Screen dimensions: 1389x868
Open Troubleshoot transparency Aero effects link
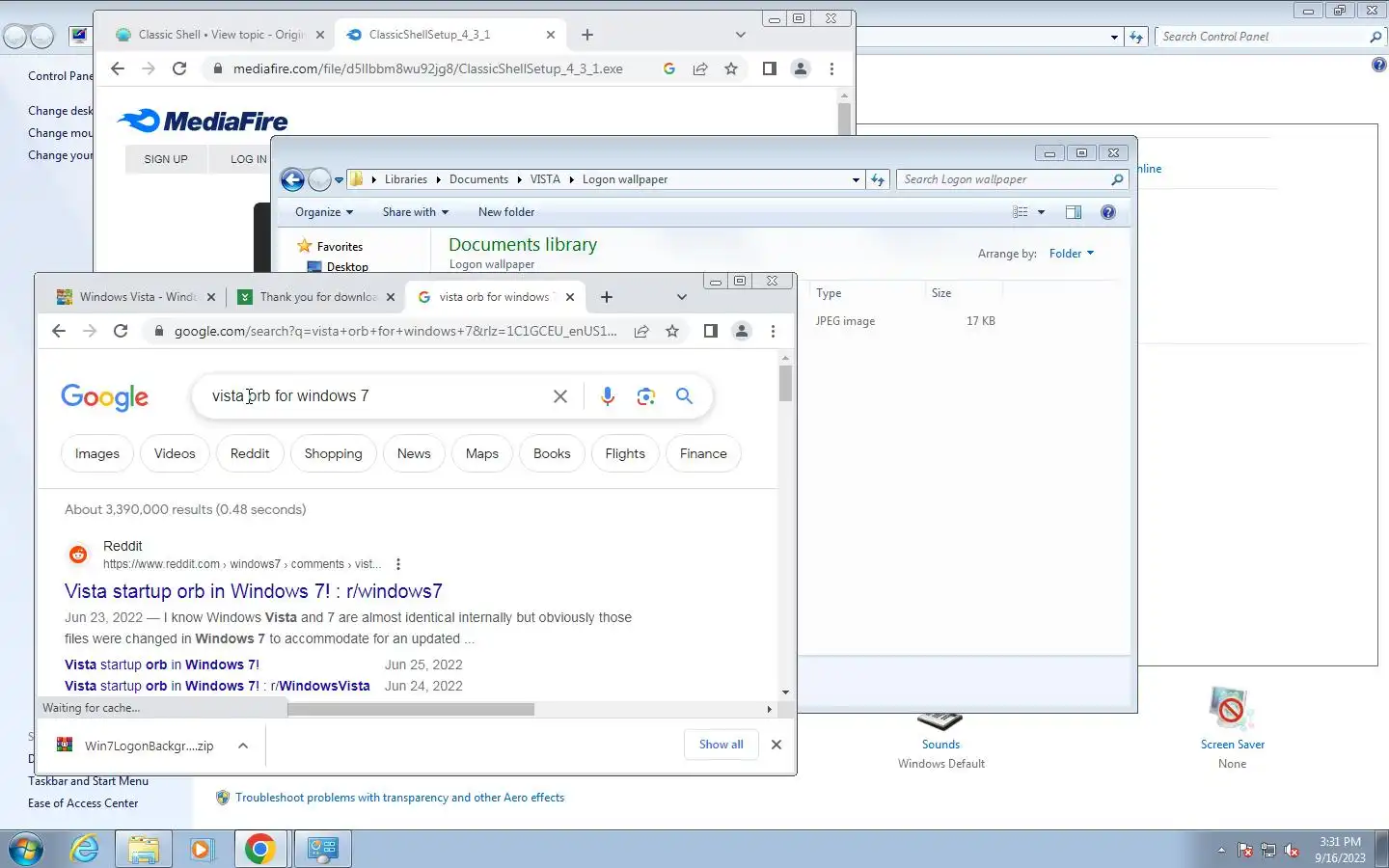399,798
